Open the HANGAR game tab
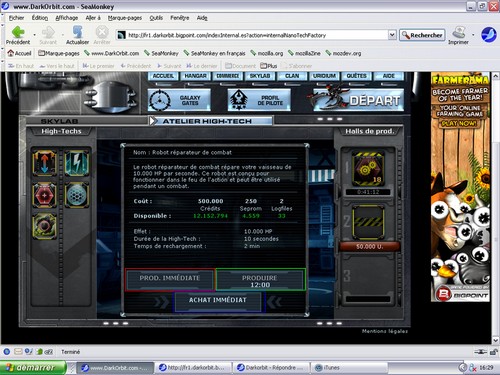 click(x=195, y=76)
